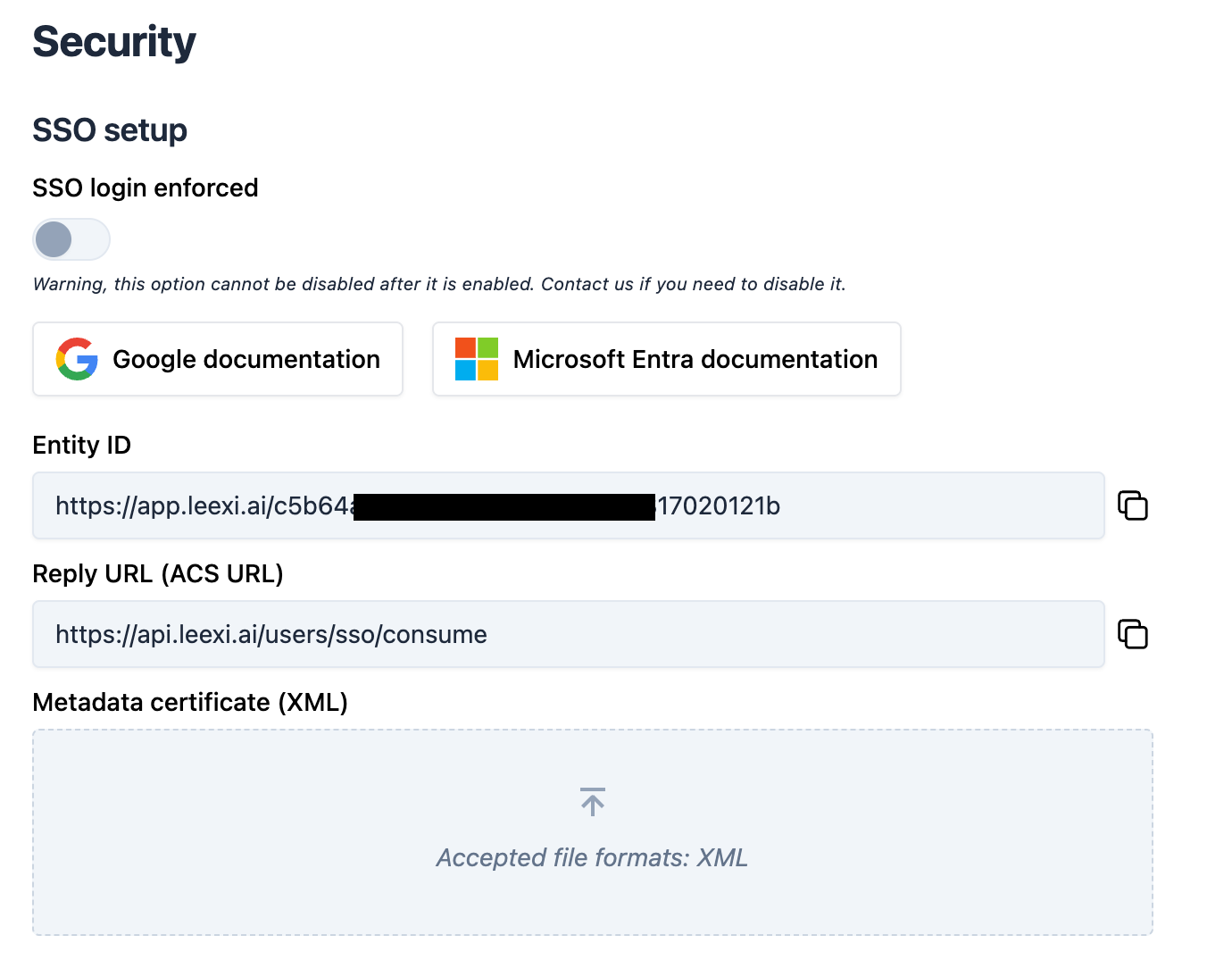The height and width of the screenshot is (977, 1232).
Task: Enable the SSO login enforced toggle
Action: tap(71, 239)
